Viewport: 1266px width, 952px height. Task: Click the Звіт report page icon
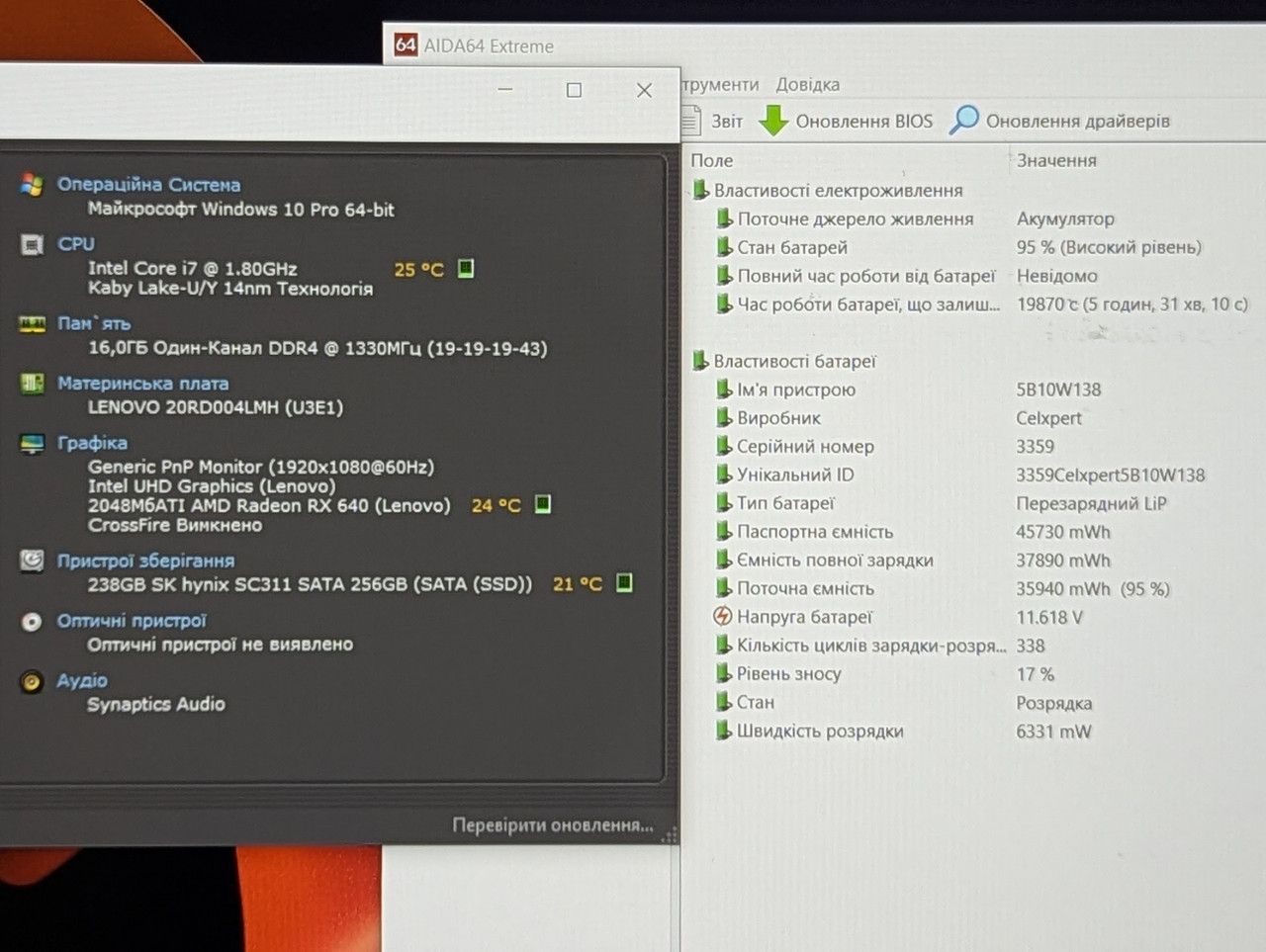[x=691, y=121]
